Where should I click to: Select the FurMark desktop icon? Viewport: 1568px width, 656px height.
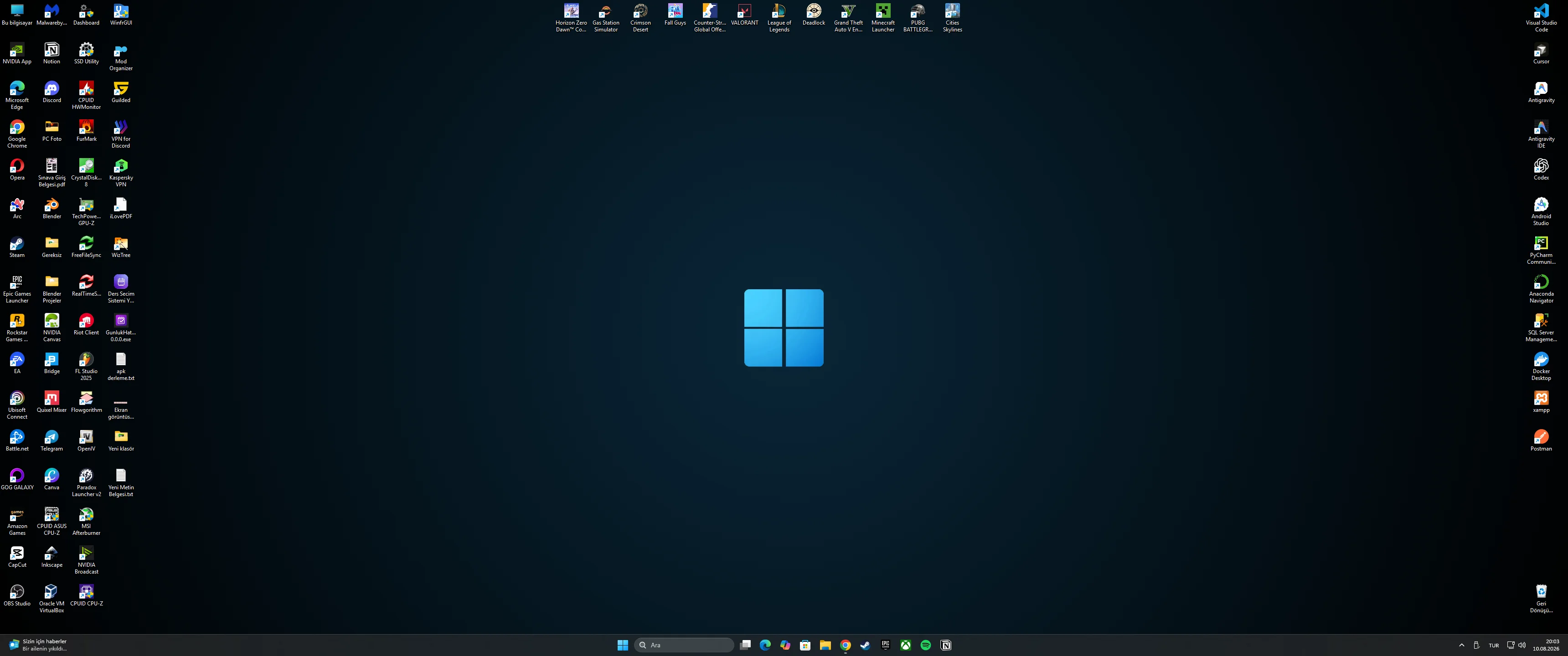pos(87,131)
